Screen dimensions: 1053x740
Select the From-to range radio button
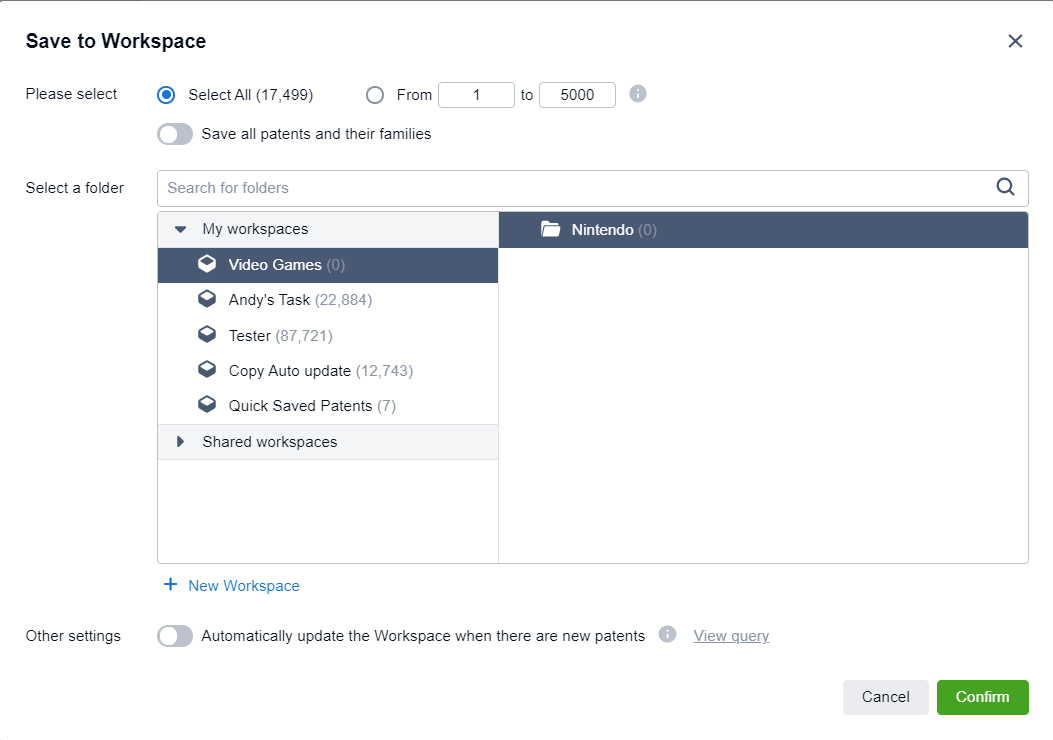click(375, 95)
